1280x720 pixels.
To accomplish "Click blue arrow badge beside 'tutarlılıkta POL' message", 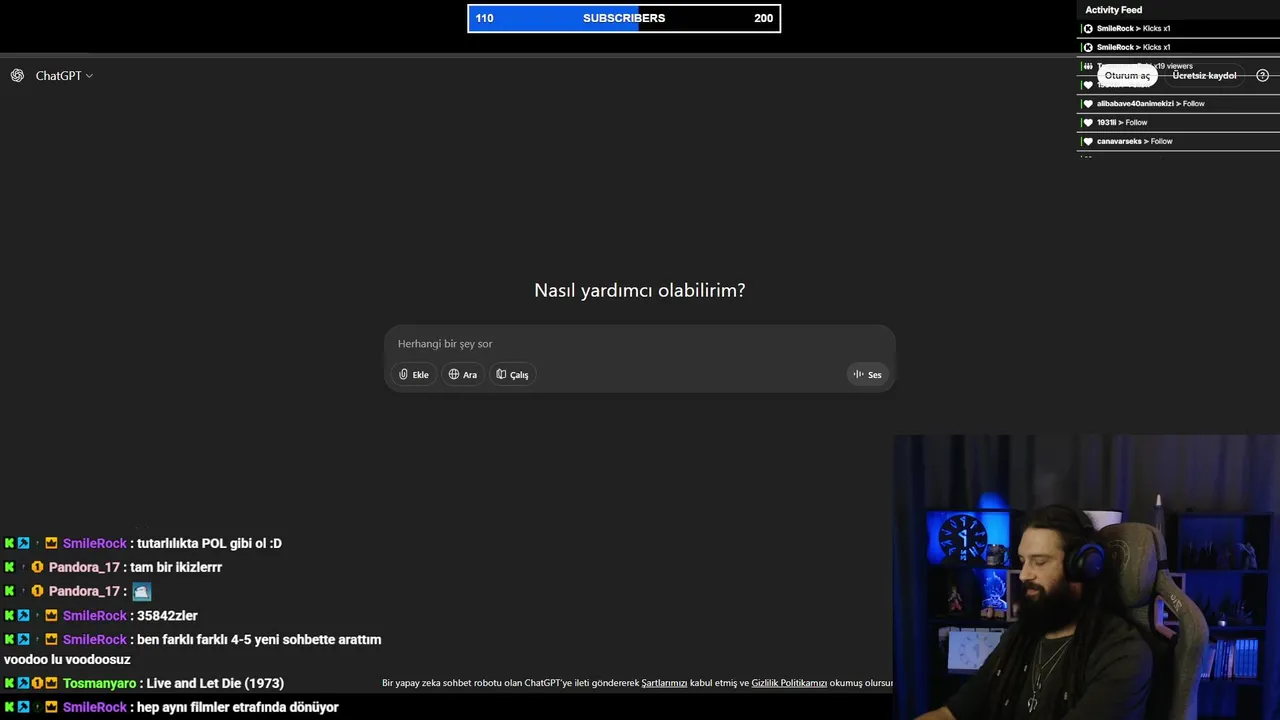I will point(23,544).
